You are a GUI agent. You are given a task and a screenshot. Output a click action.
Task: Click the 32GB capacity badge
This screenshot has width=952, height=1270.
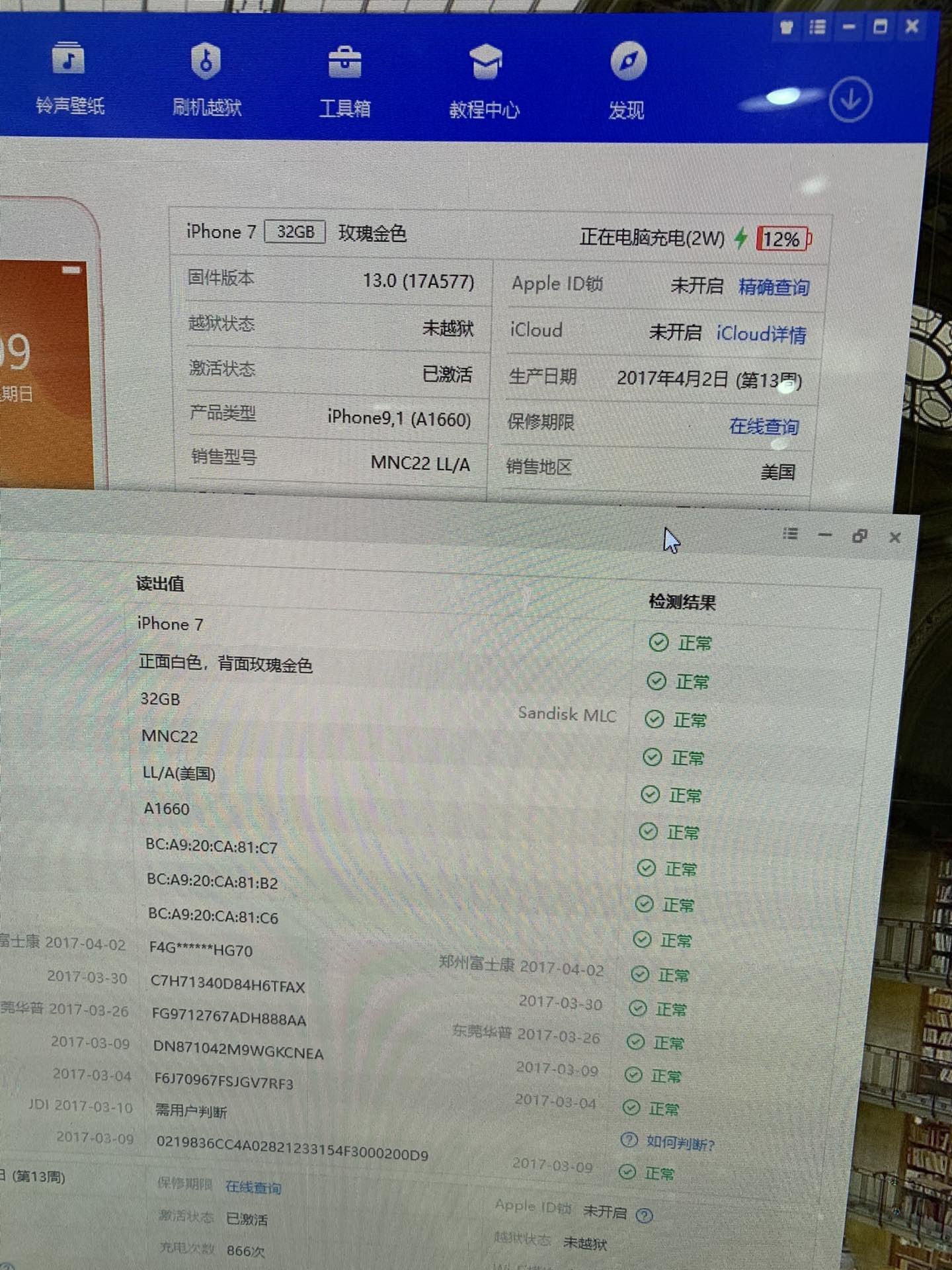(x=295, y=232)
